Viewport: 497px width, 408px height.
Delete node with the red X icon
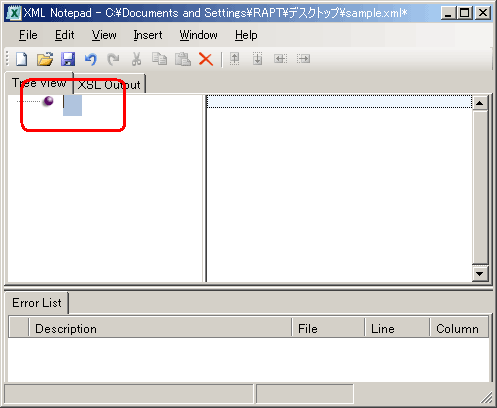pos(206,59)
